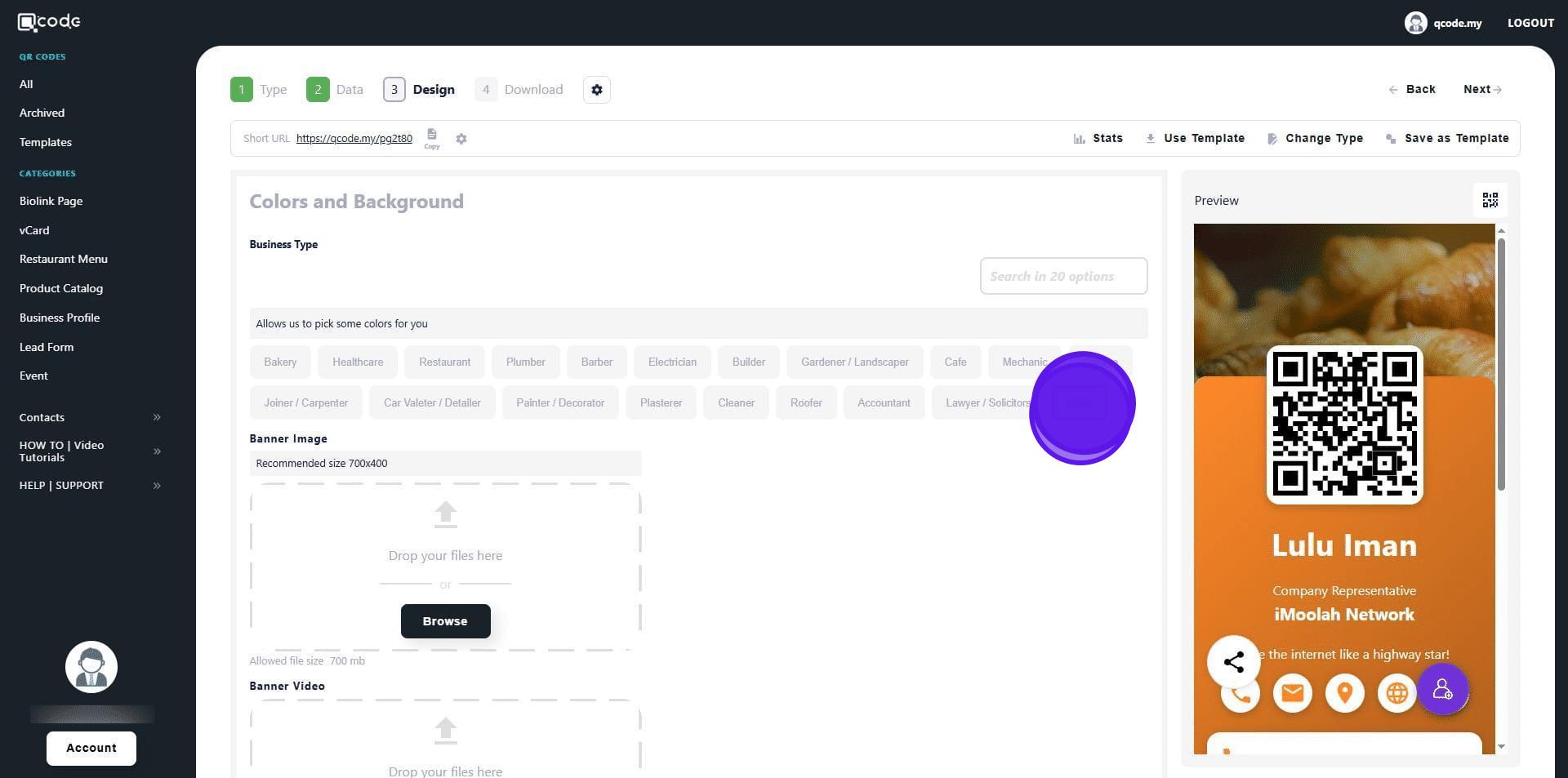Screen dimensions: 1568x778
Task: Show the QR code view in the Preview panel
Action: point(1490,201)
